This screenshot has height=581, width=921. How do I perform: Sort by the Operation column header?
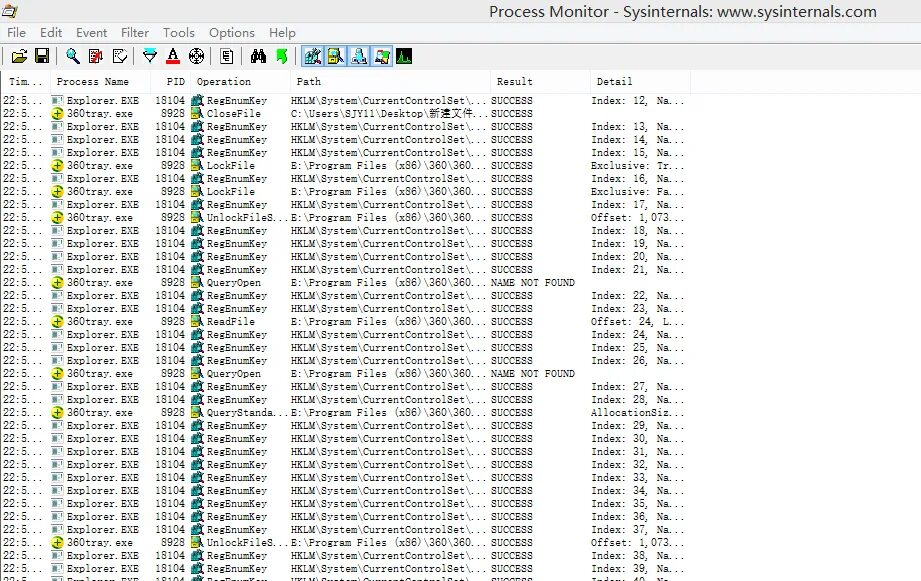(x=240, y=82)
